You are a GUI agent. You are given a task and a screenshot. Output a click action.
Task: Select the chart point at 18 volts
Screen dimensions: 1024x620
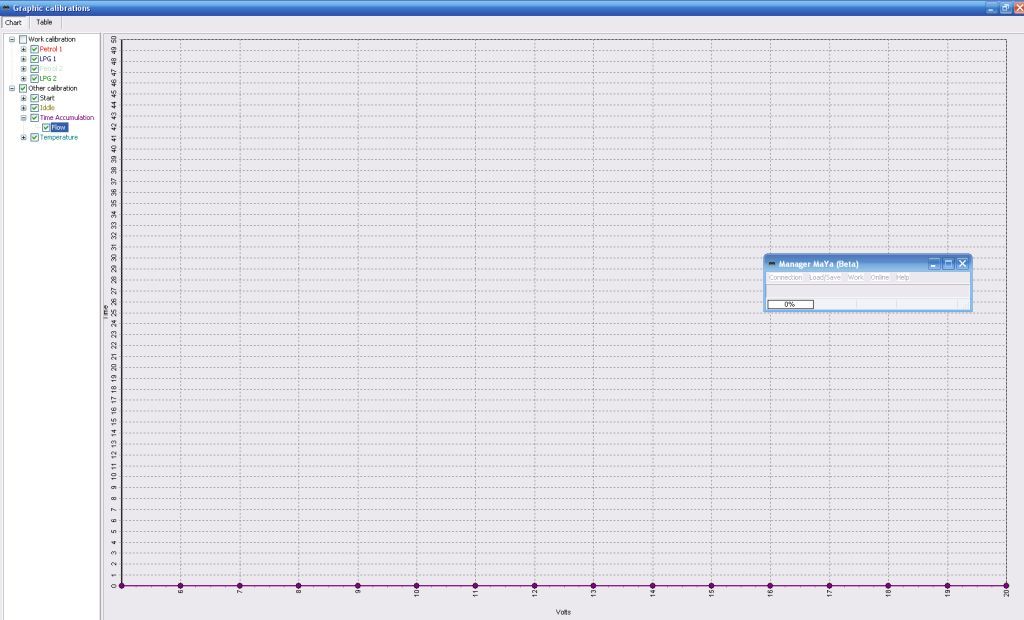click(x=888, y=585)
